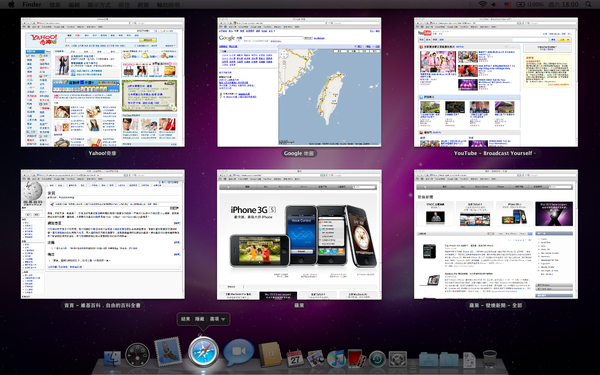Screen dimensions: 600x375
Task: Open the Mail stamp icon in Dock
Action: pos(168,352)
